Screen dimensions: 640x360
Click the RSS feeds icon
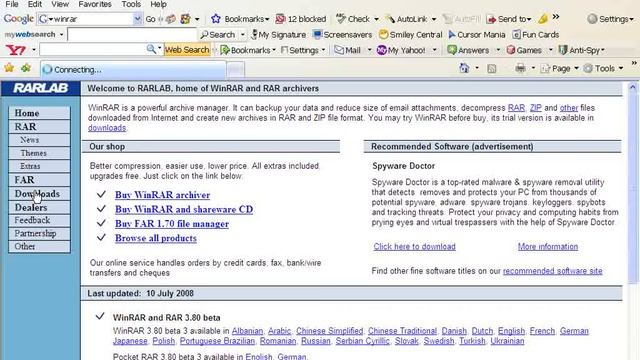point(492,69)
